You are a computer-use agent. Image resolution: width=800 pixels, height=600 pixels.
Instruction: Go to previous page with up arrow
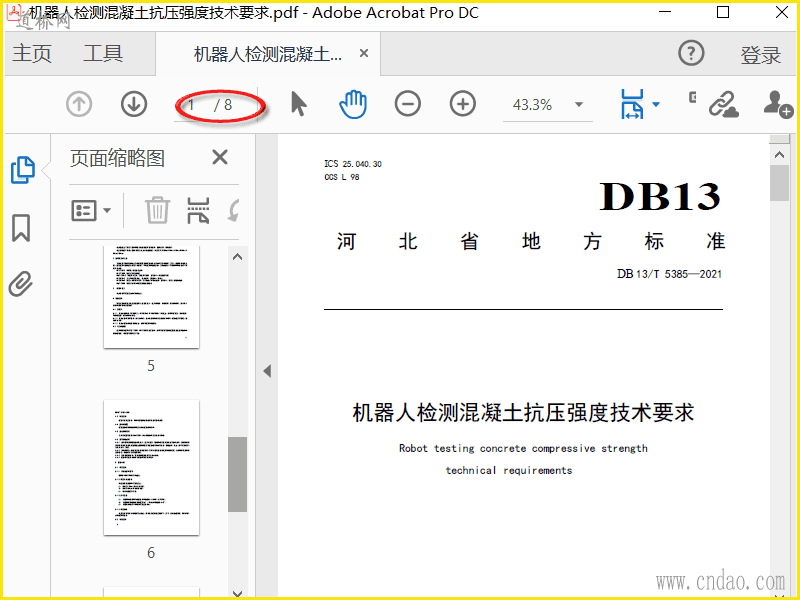[x=79, y=105]
